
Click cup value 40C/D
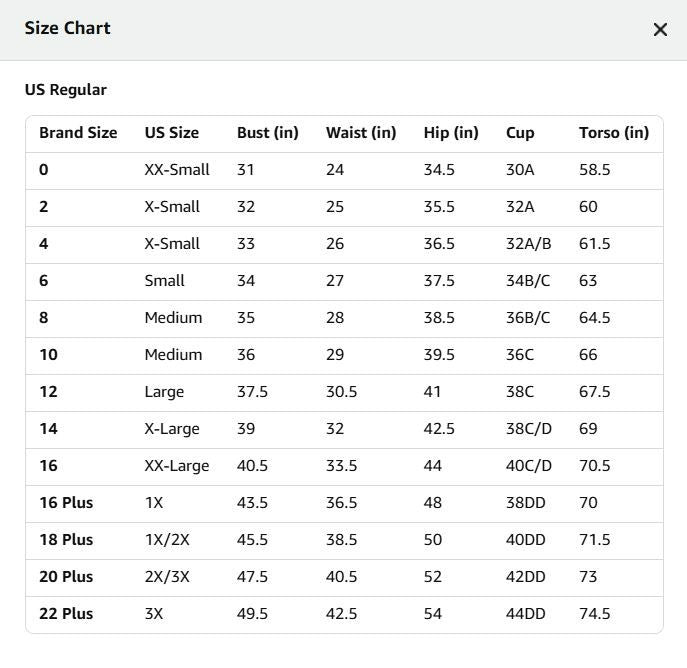tap(529, 466)
